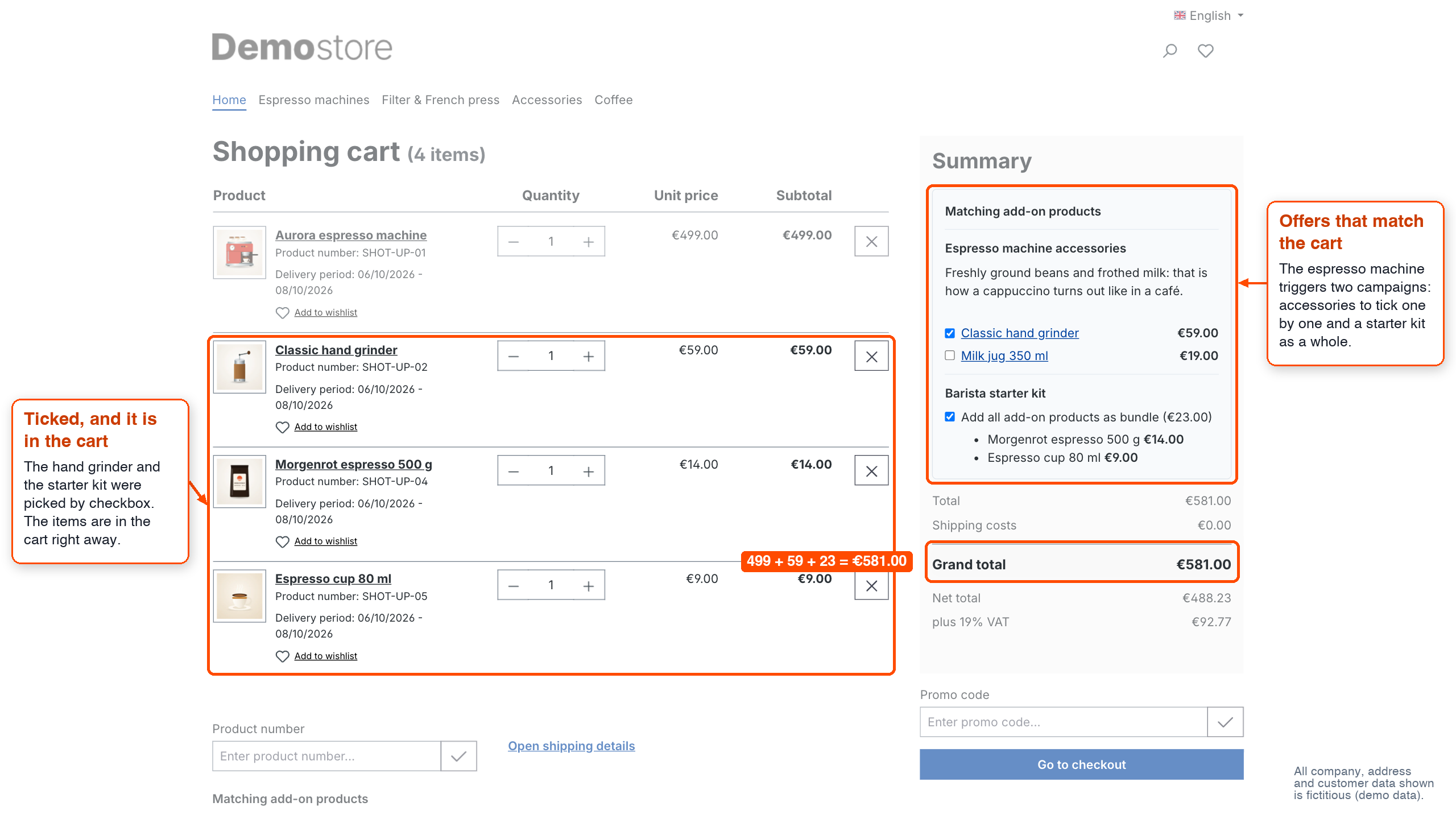Open the Accessories category

point(547,100)
